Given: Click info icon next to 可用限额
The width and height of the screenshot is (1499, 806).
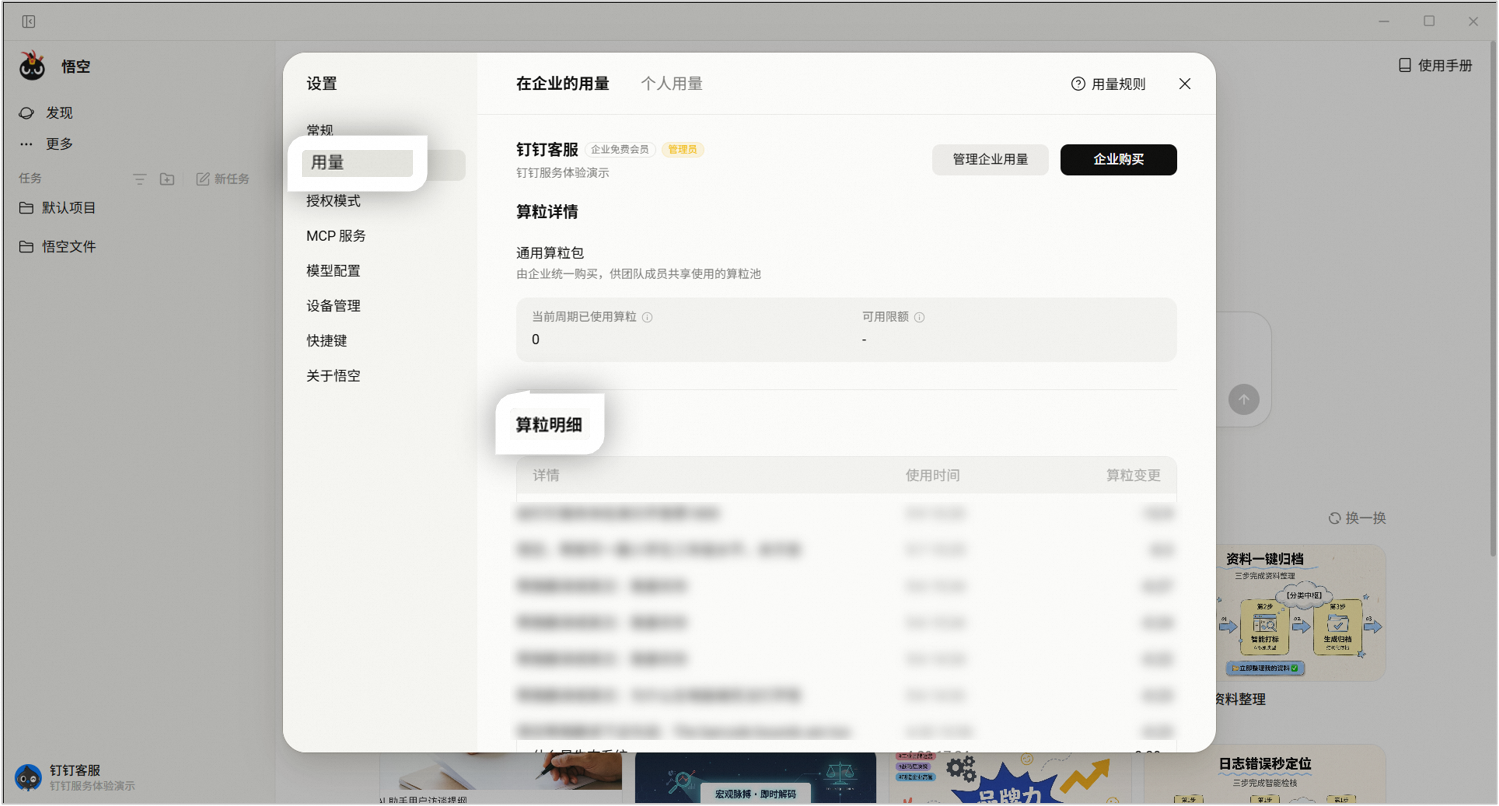Looking at the screenshot, I should pyautogui.click(x=919, y=318).
